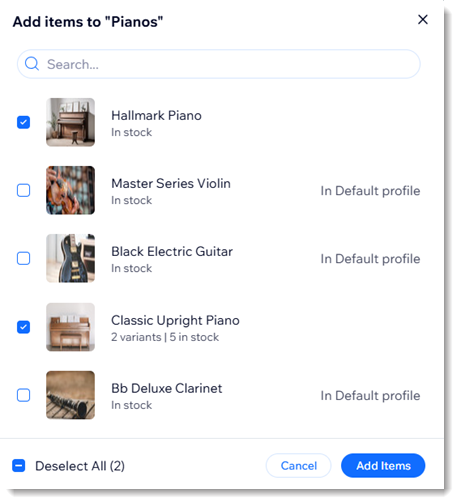Select the Classic Upright Piano thumbnail
Image resolution: width=459 pixels, height=504 pixels.
(70, 327)
